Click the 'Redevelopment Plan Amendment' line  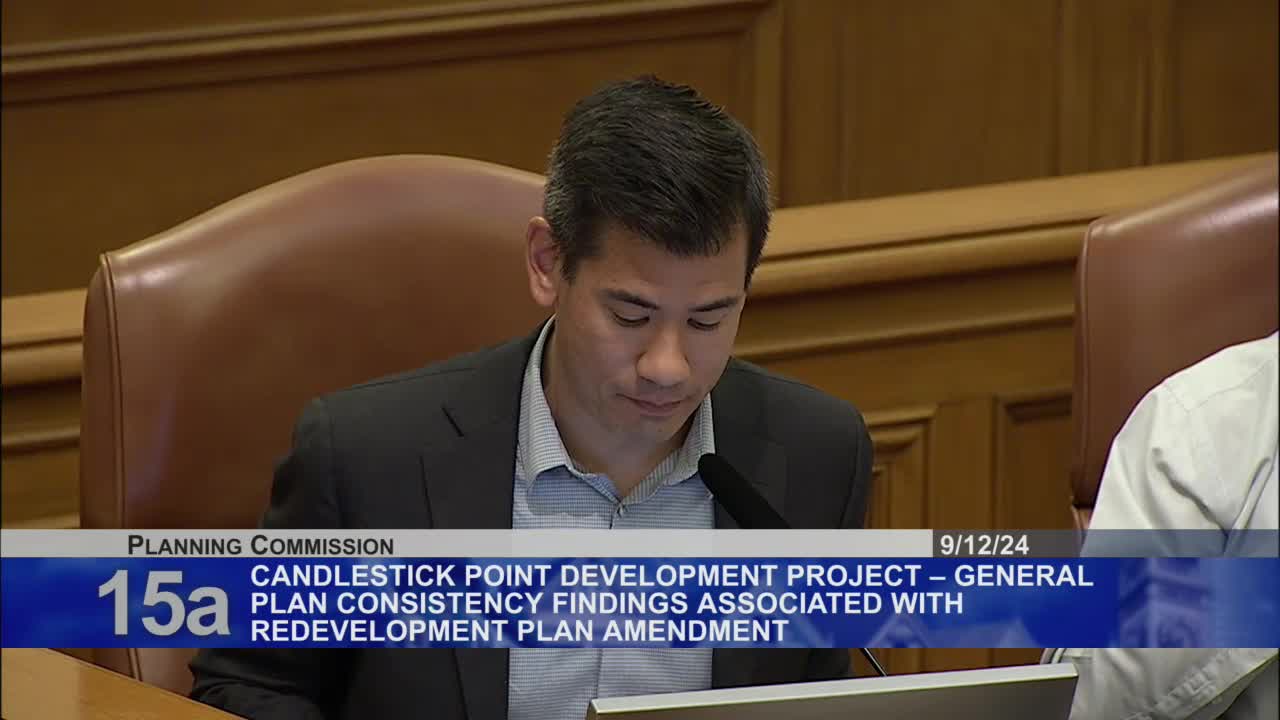click(x=519, y=631)
